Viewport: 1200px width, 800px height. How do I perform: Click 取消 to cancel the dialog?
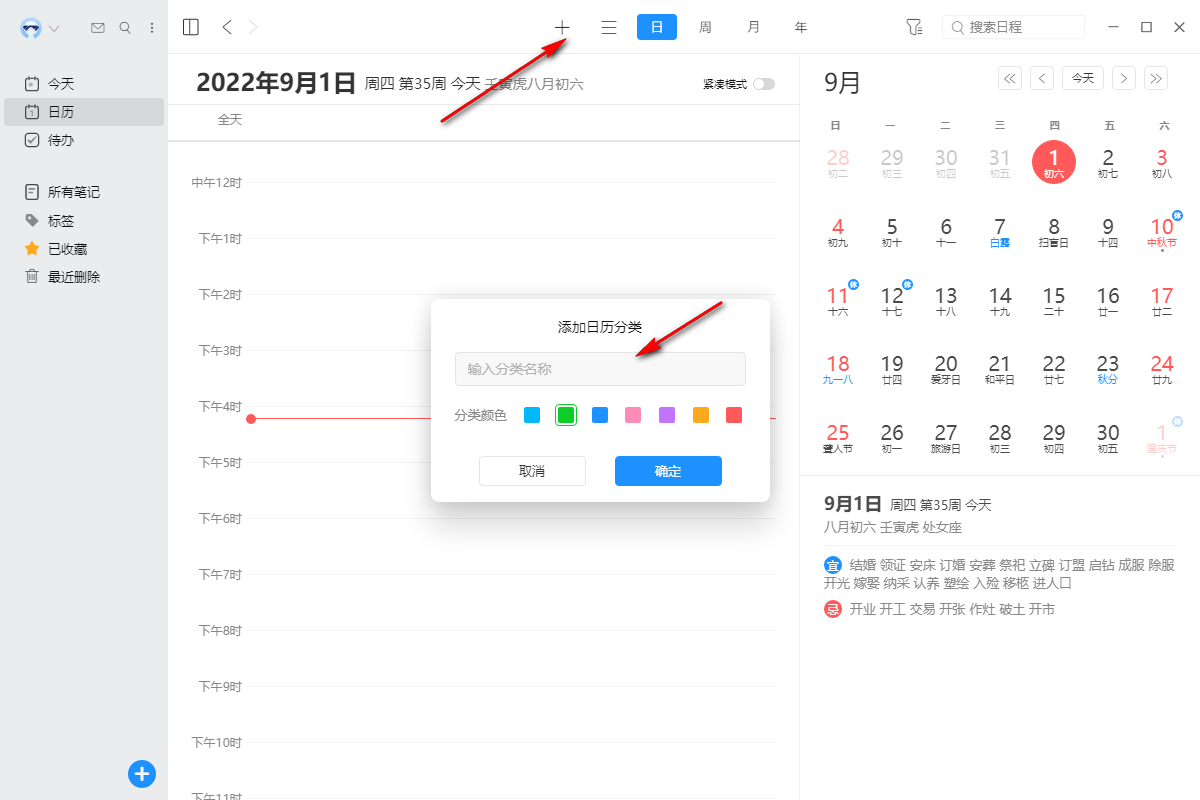532,471
